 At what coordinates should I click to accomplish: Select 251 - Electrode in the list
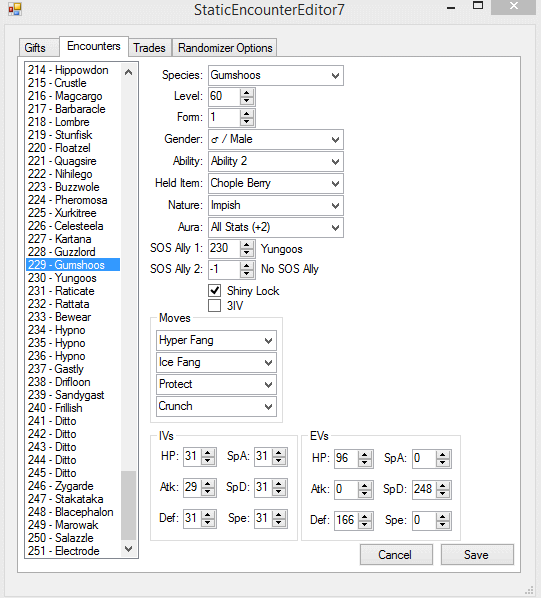[x=73, y=551]
